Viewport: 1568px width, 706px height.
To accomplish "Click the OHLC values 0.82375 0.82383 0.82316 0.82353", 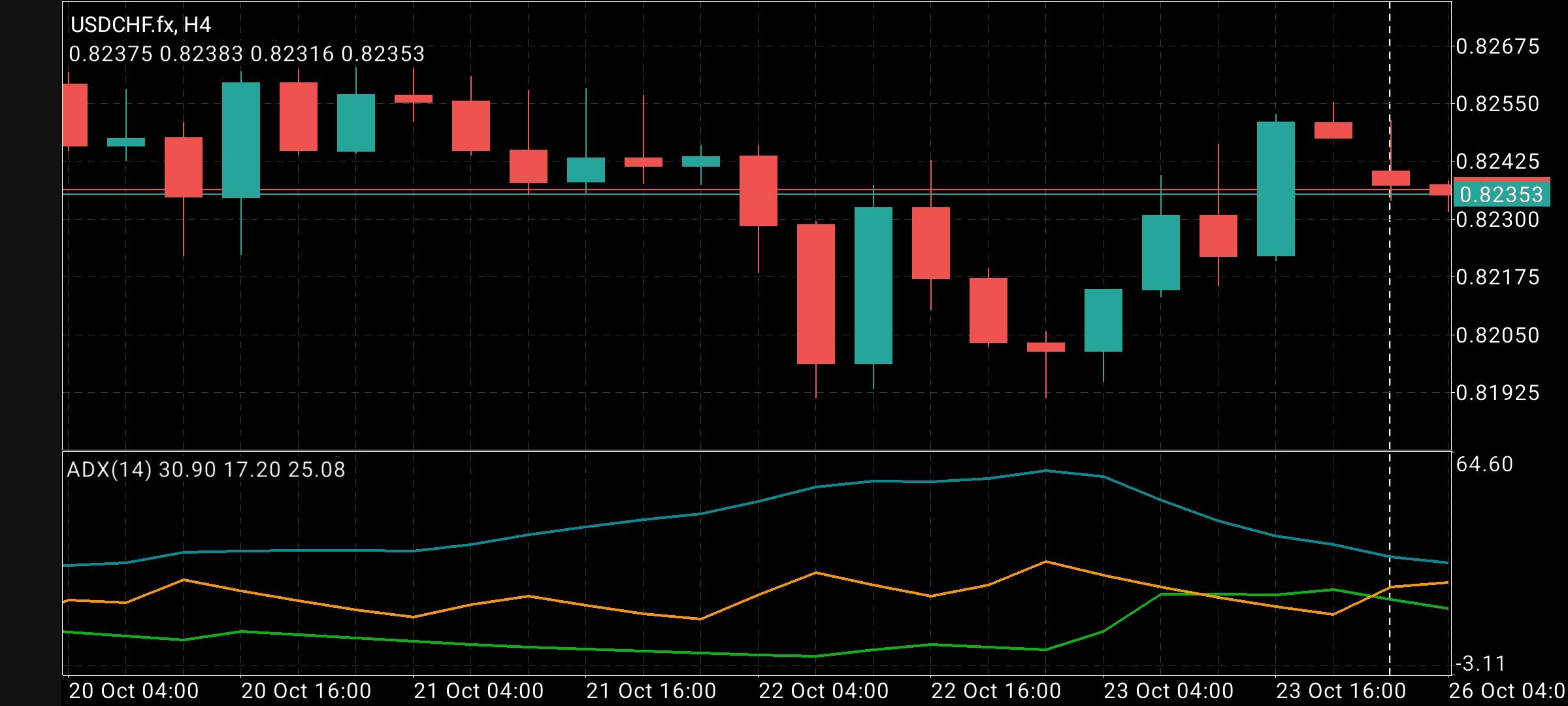I will coord(247,54).
